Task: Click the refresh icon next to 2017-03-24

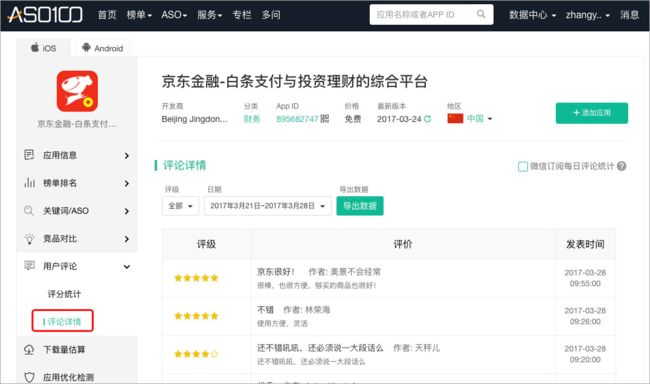Action: click(x=427, y=119)
